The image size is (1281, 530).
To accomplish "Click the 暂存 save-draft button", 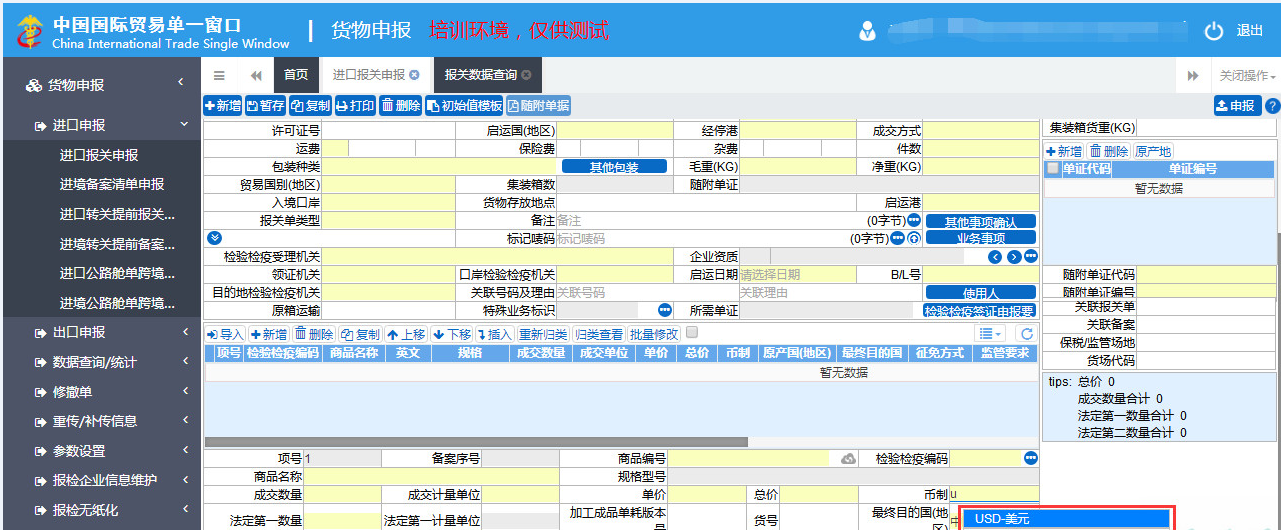I will 266,105.
